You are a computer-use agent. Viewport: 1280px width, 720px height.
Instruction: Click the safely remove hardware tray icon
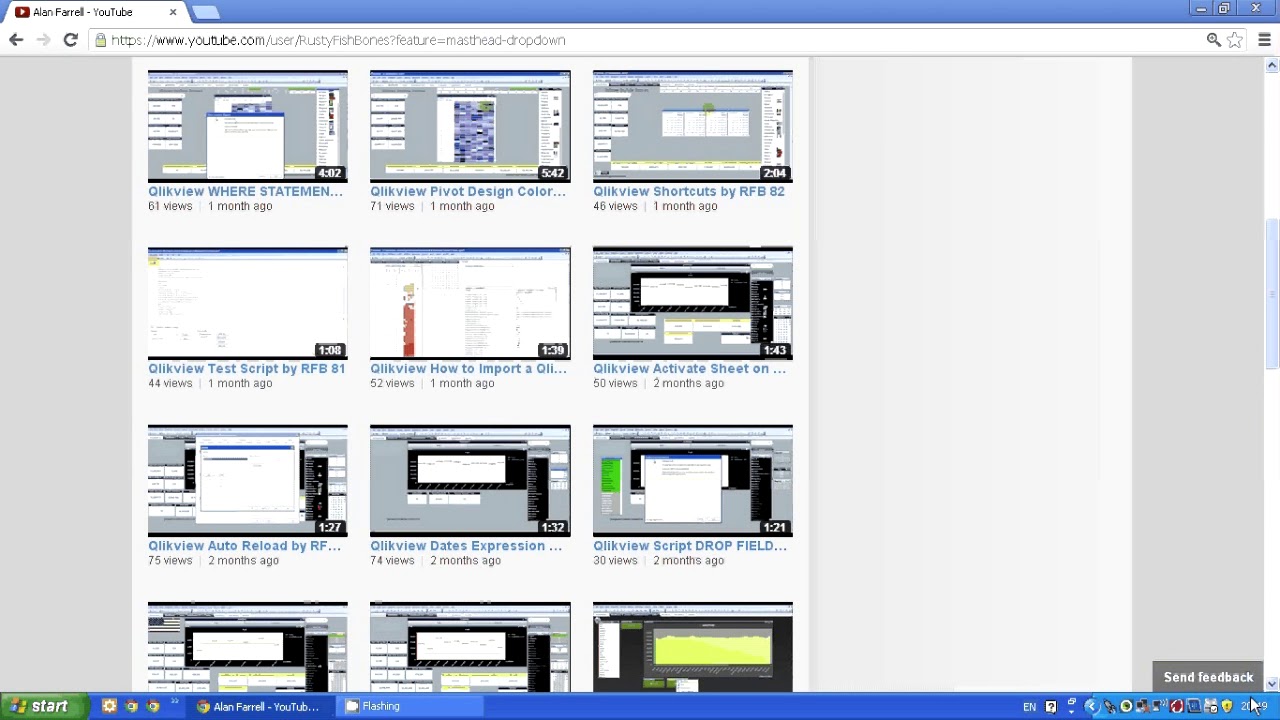1210,706
